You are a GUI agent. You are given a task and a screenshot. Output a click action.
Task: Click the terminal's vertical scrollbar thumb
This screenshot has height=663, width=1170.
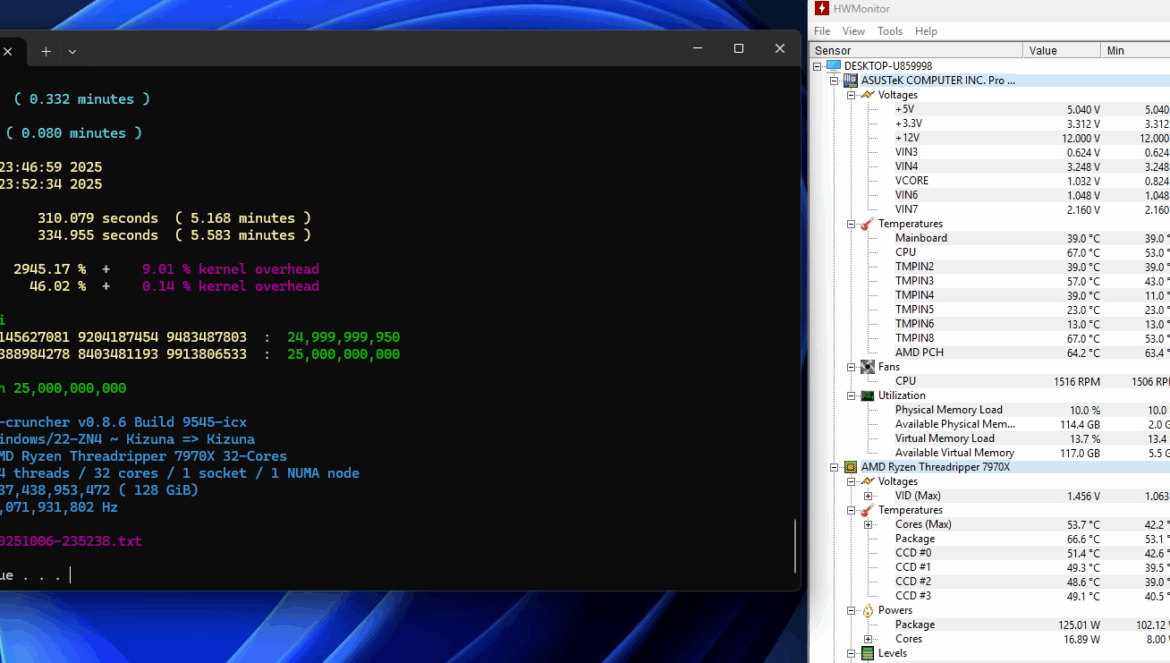[796, 545]
